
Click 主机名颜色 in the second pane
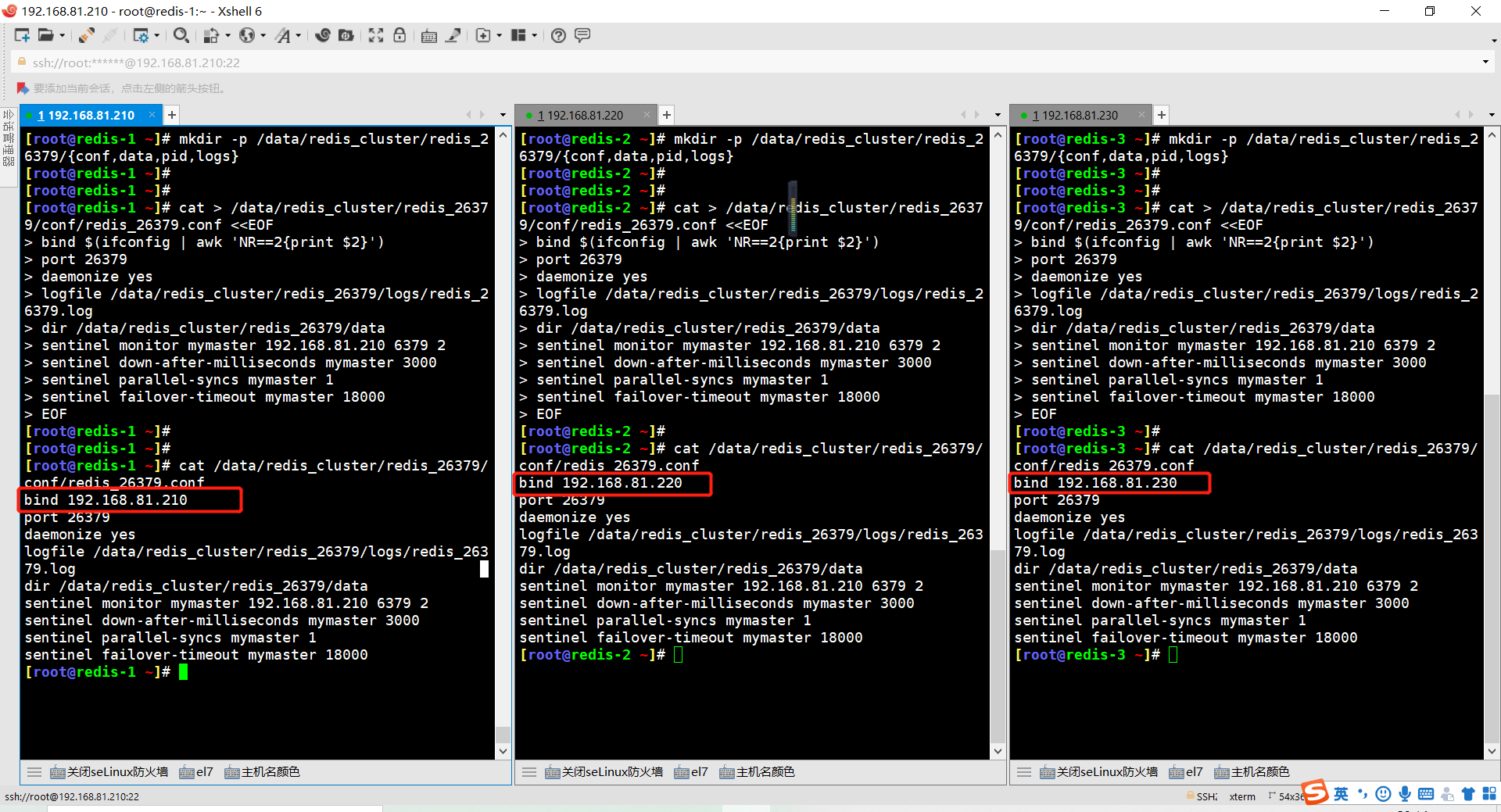pyautogui.click(x=757, y=772)
